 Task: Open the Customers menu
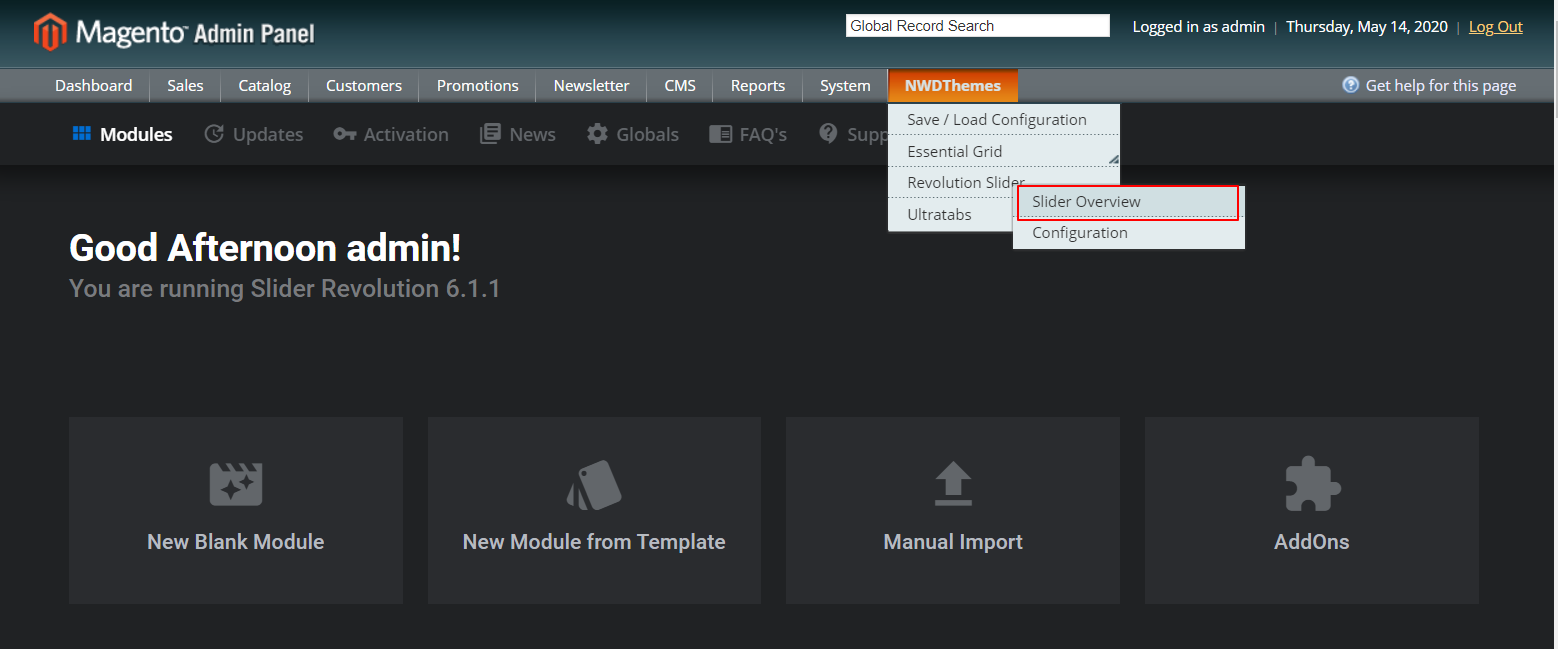point(364,86)
